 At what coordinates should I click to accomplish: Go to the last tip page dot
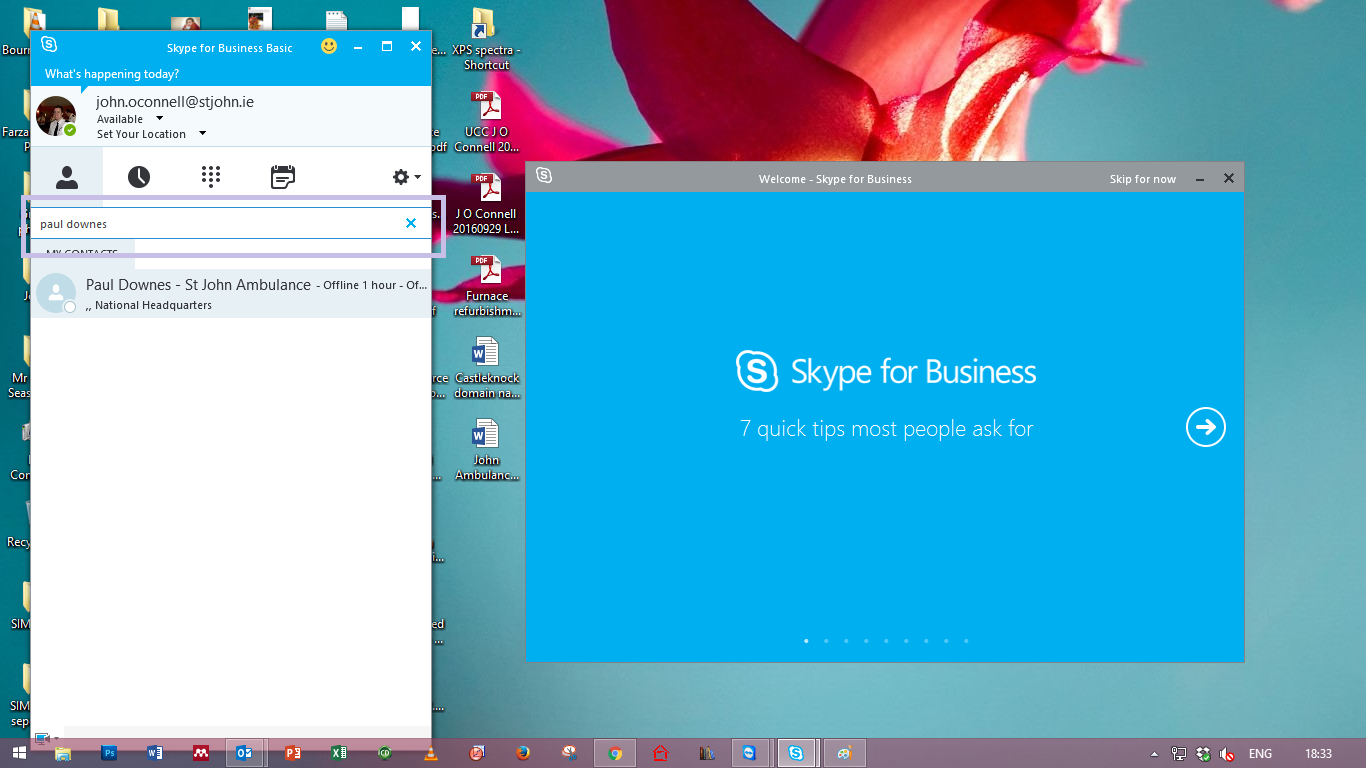click(966, 641)
